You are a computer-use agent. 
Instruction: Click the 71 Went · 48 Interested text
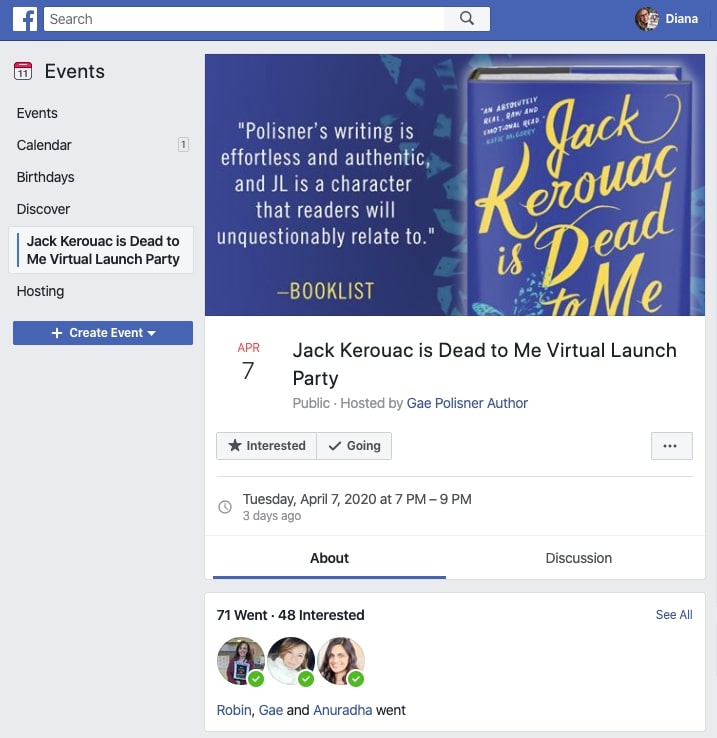[x=290, y=615]
